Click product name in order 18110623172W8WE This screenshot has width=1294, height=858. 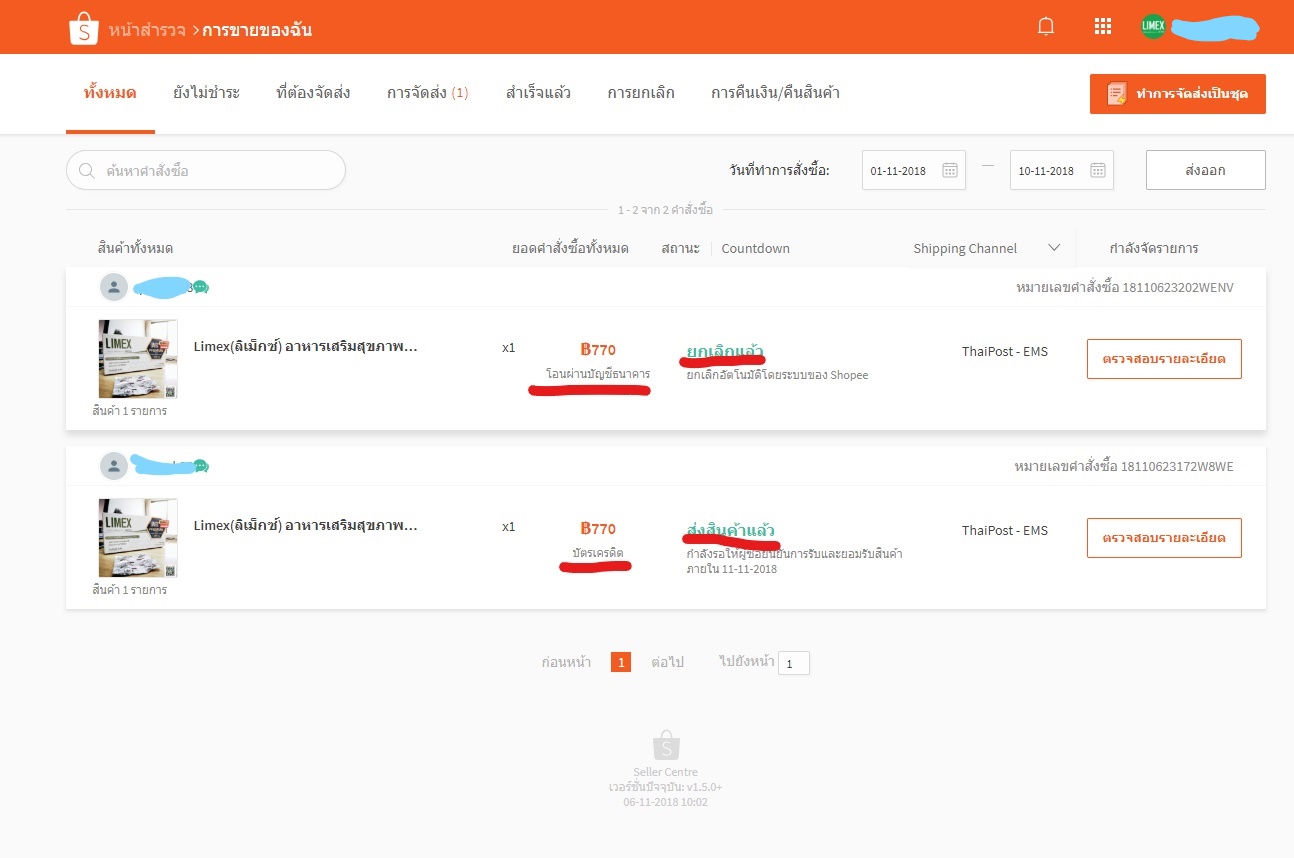(x=305, y=526)
